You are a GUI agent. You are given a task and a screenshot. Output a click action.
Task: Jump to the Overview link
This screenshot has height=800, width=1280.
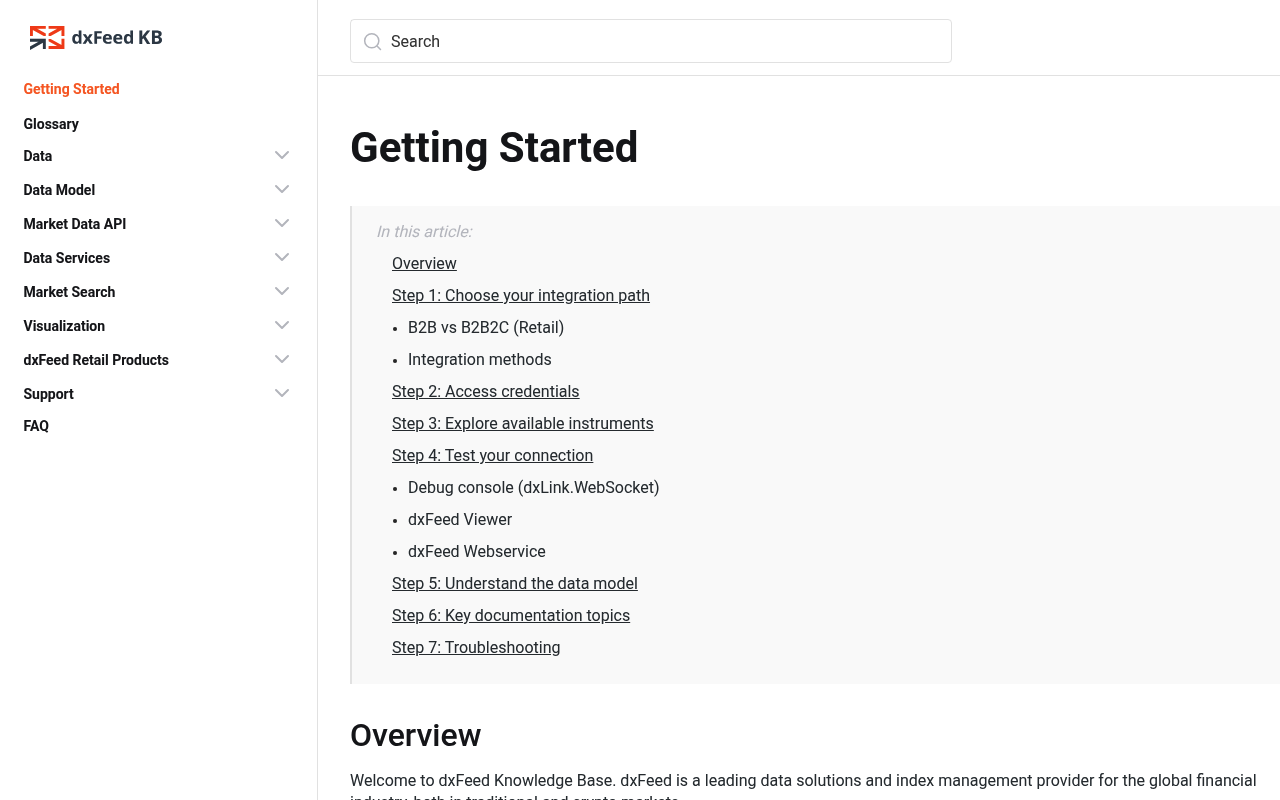424,263
